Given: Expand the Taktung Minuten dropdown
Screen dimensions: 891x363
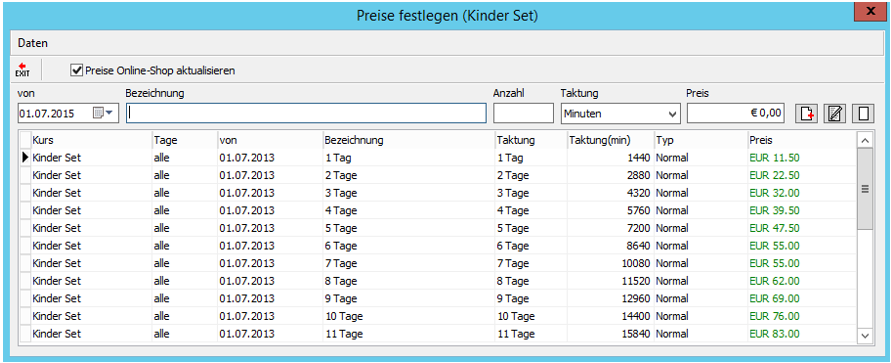Looking at the screenshot, I should tap(672, 114).
